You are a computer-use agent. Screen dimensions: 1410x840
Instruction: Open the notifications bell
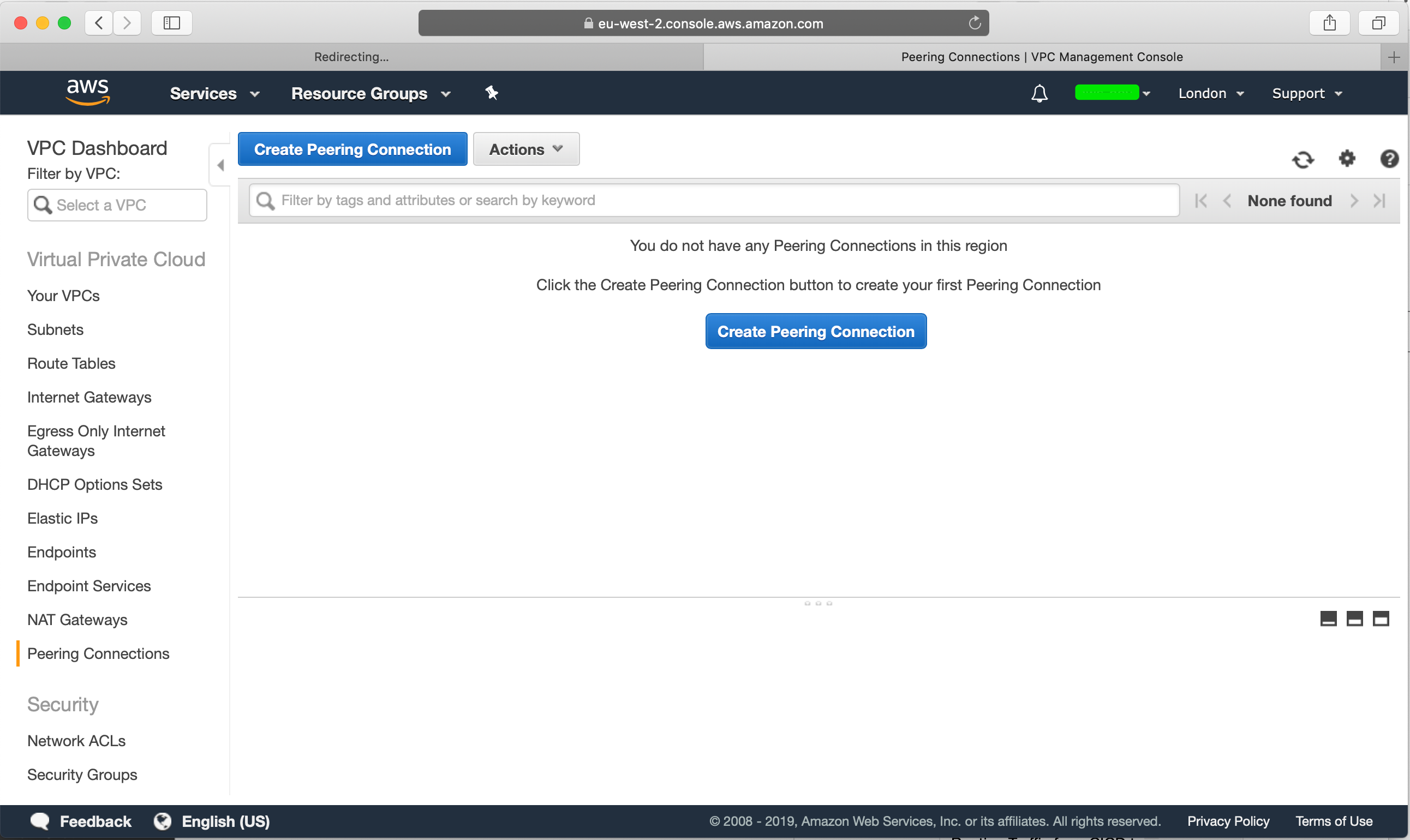click(1039, 93)
